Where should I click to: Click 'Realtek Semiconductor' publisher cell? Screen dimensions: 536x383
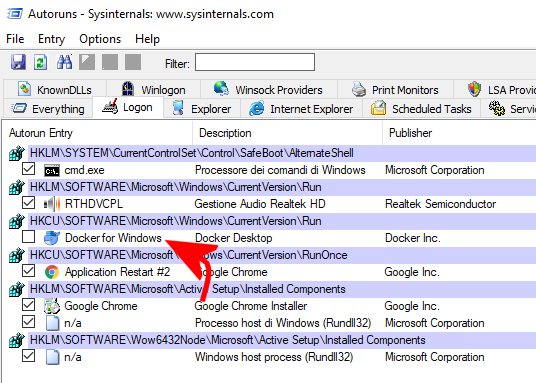(440, 204)
